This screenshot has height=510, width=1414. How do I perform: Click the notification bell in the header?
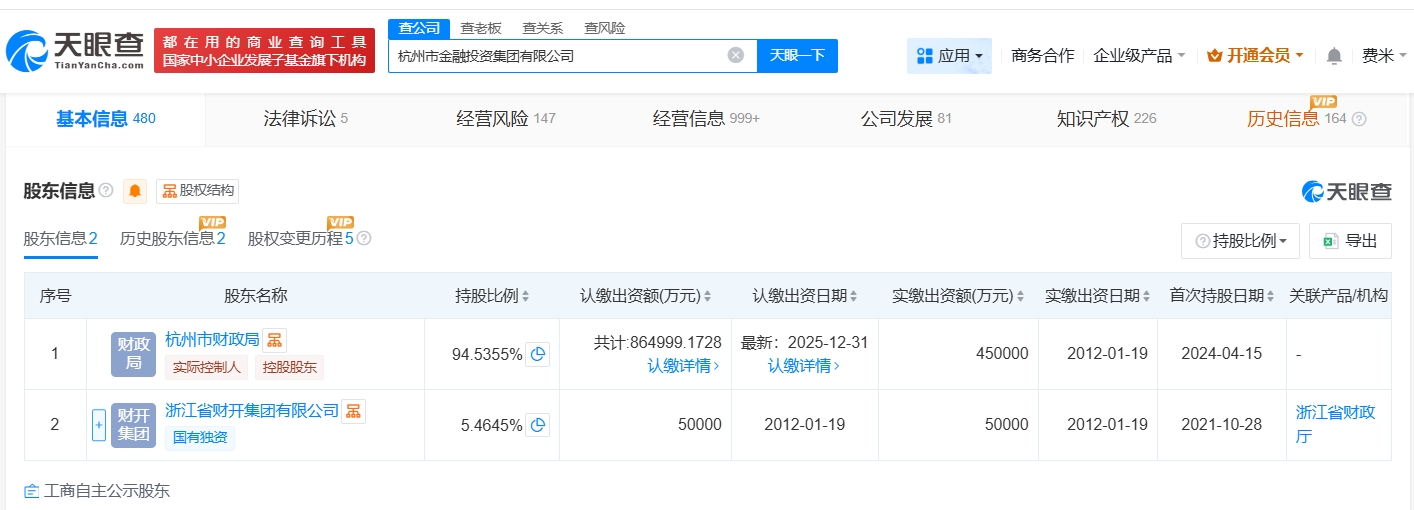click(x=1334, y=56)
